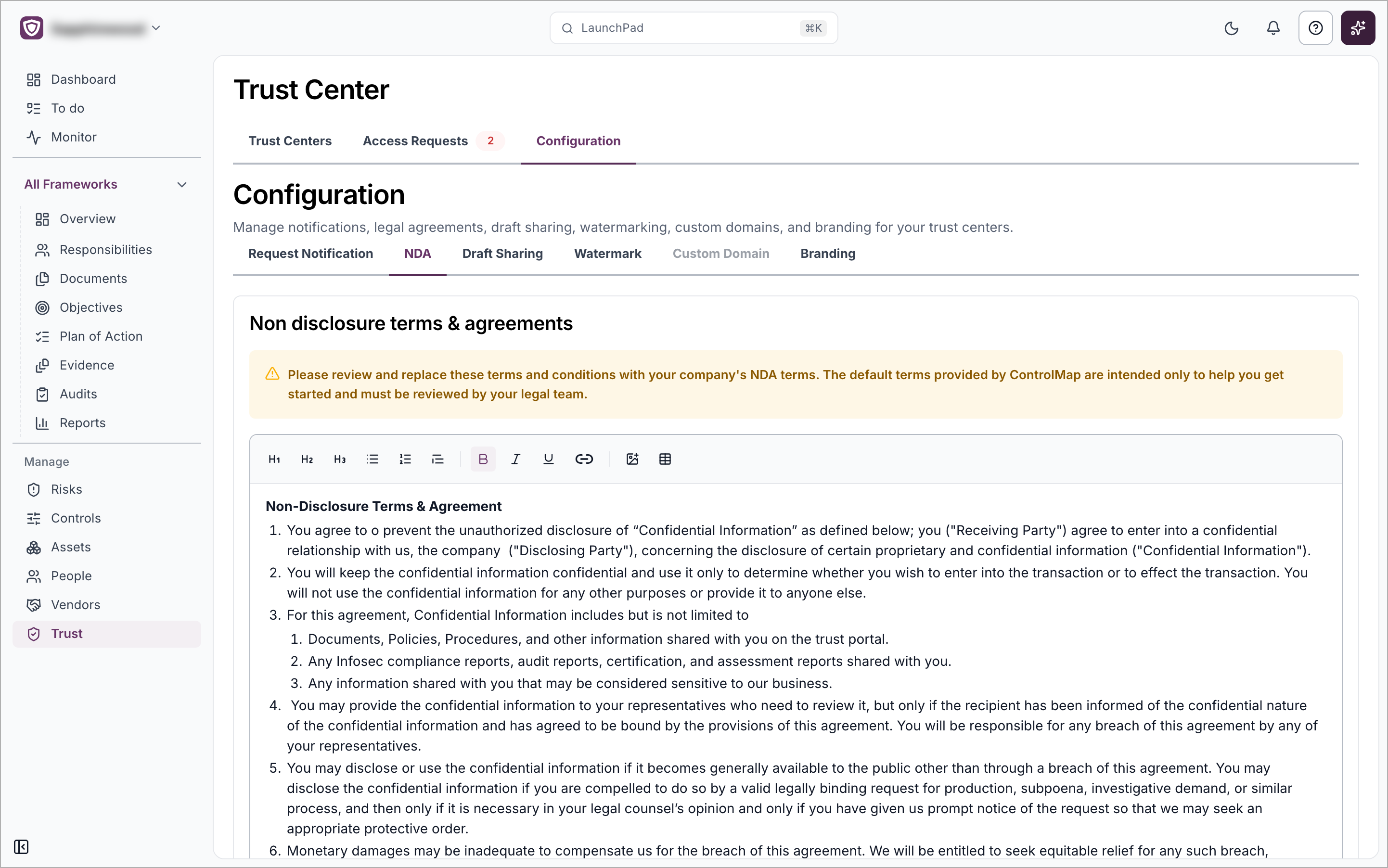Select the NDA sub-tab
The image size is (1388, 868).
(x=417, y=253)
